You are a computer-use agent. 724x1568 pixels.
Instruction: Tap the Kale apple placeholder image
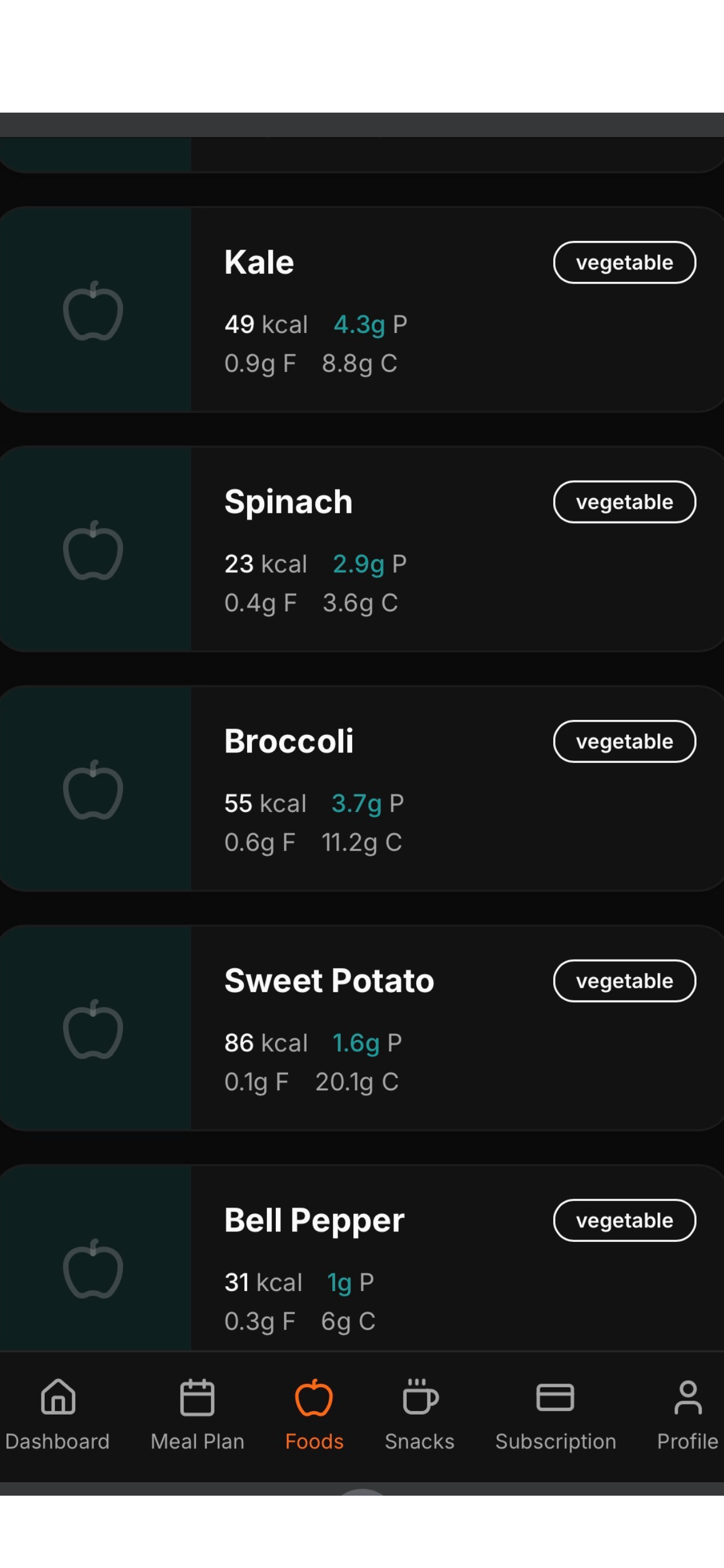click(x=93, y=310)
